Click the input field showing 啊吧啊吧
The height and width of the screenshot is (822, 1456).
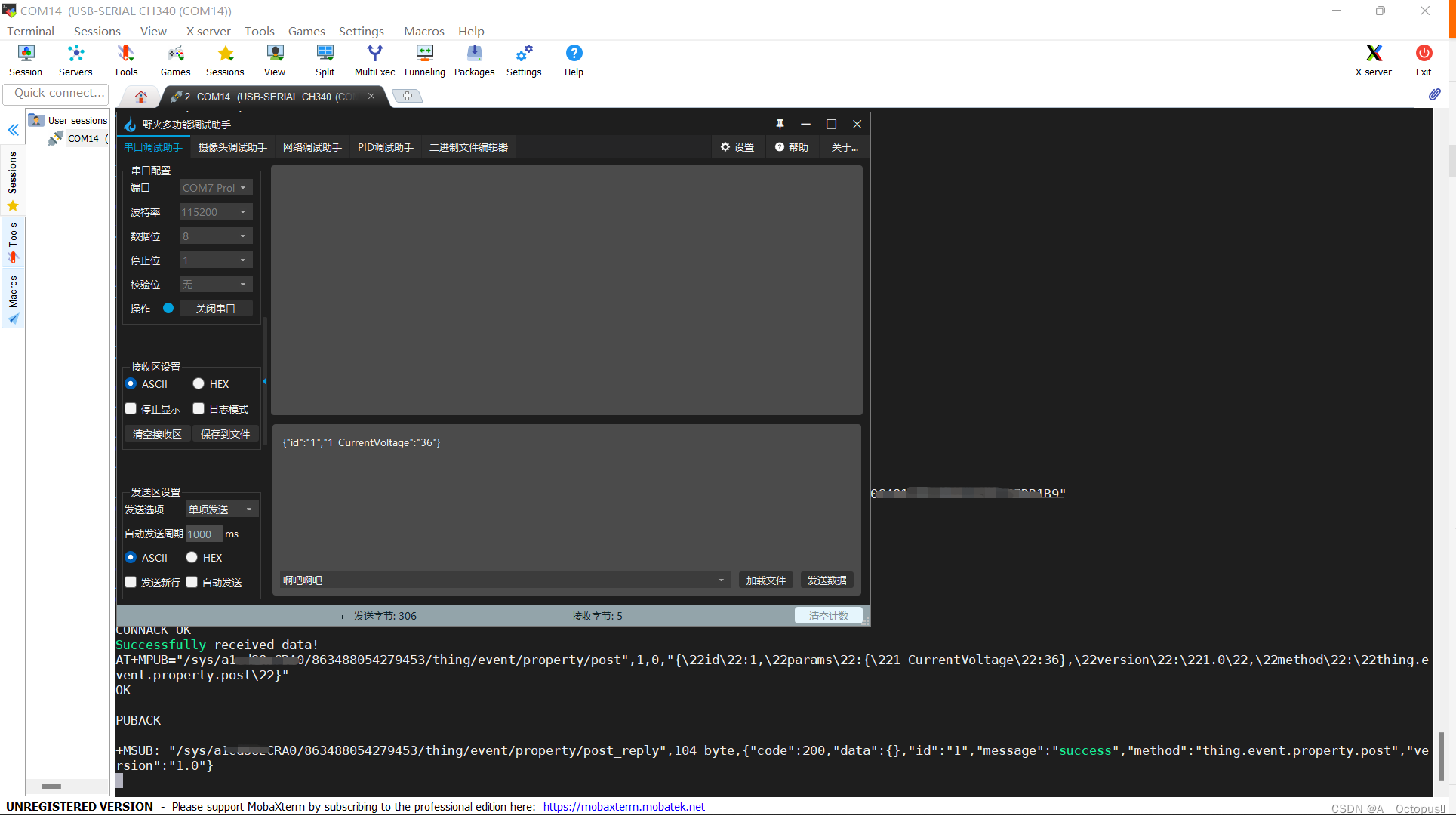[496, 580]
